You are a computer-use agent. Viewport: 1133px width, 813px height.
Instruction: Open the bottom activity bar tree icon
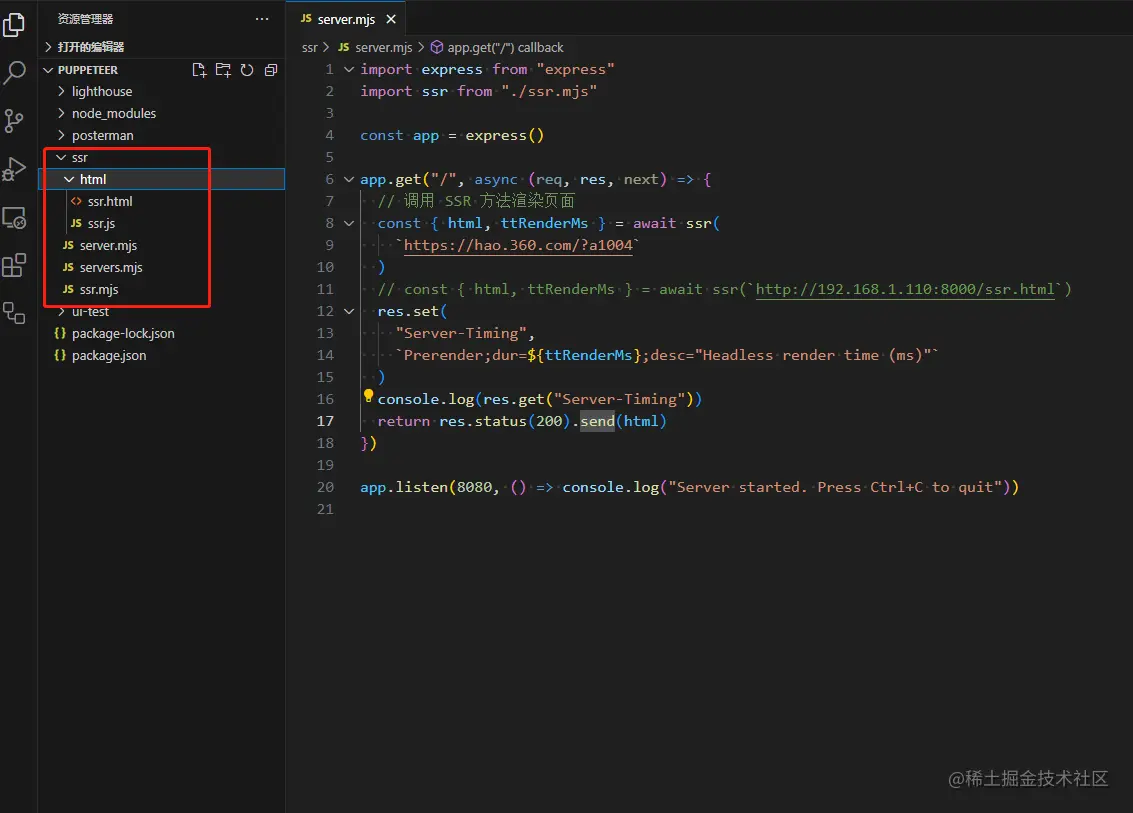click(x=14, y=313)
